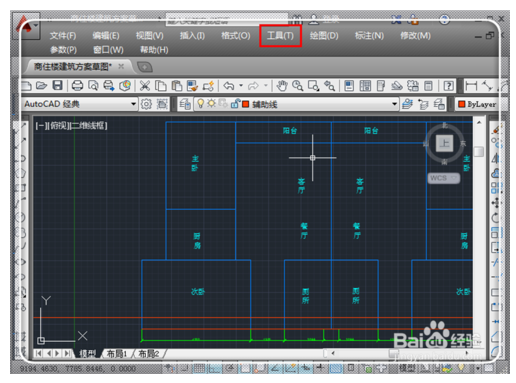Switch to the 布局1 layout tab
Screen dimensions: 516x383
point(117,353)
